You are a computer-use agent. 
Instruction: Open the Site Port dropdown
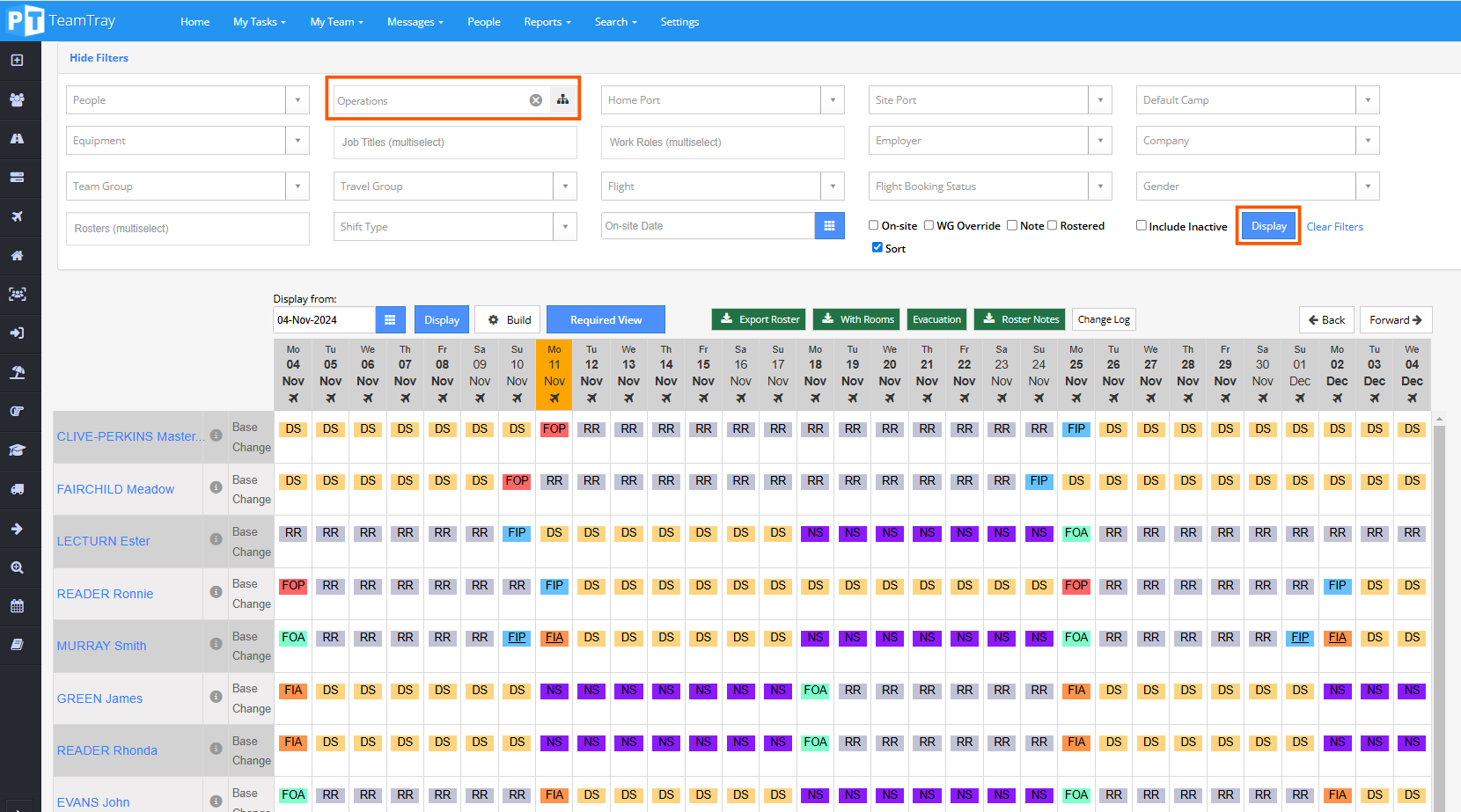(1100, 100)
